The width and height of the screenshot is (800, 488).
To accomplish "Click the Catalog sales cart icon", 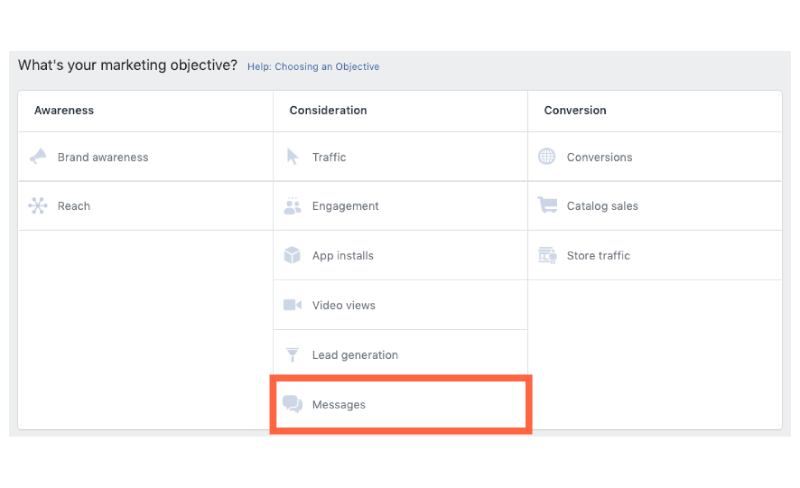I will [x=547, y=205].
